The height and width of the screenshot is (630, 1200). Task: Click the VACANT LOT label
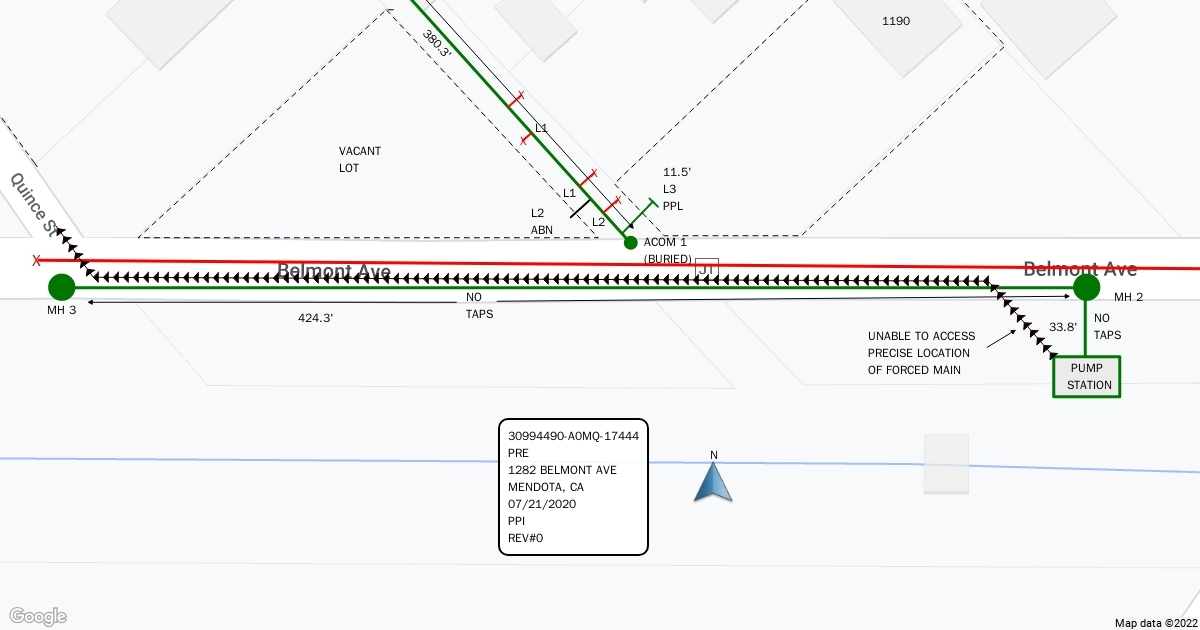click(360, 160)
